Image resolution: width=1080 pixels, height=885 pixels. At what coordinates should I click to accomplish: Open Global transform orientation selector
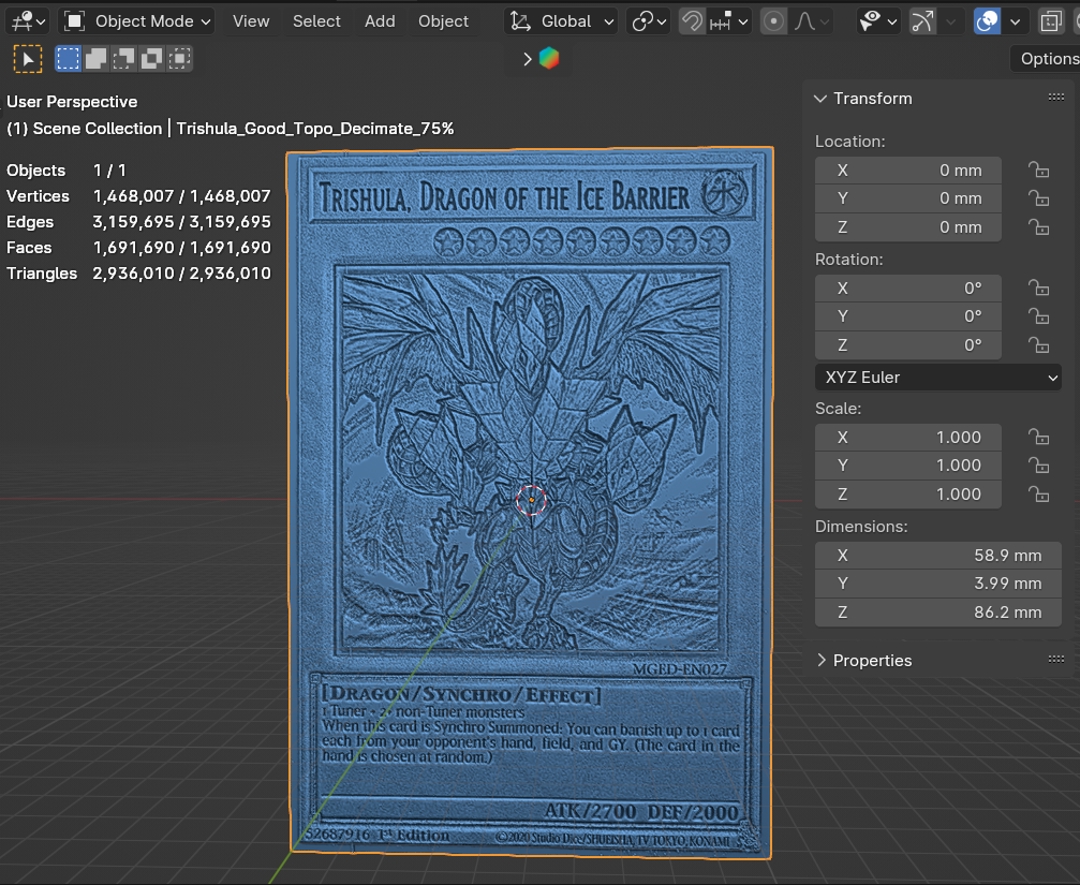click(x=562, y=21)
